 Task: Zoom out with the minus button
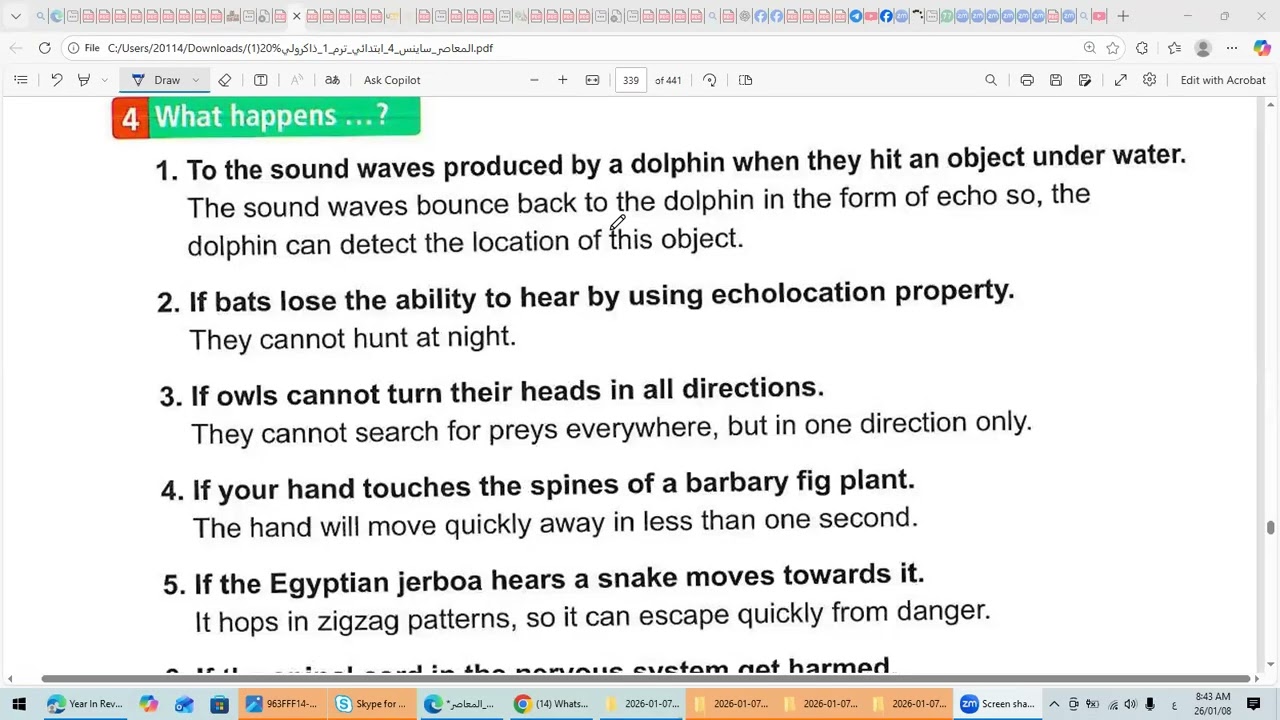pyautogui.click(x=534, y=80)
